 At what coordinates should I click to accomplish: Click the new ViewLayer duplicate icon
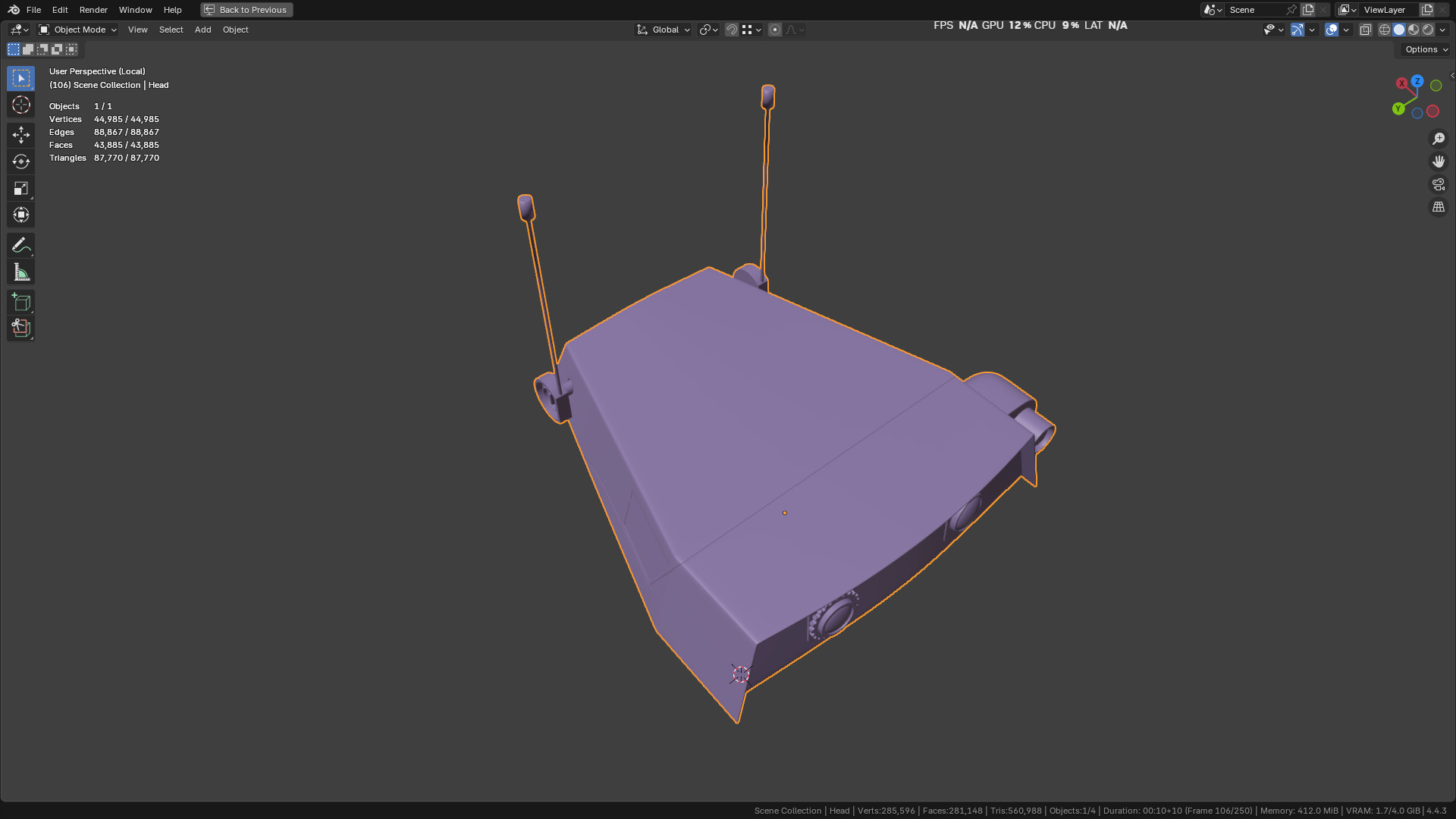(1427, 10)
